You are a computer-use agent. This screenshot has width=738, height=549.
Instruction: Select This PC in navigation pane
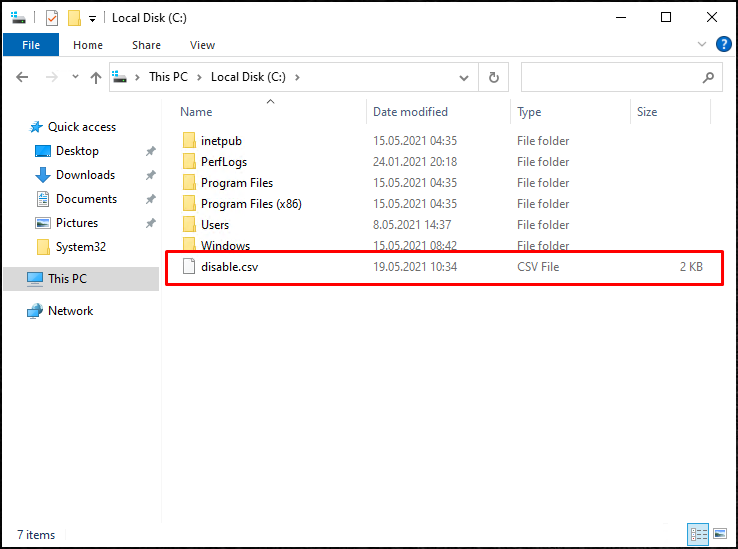click(67, 279)
